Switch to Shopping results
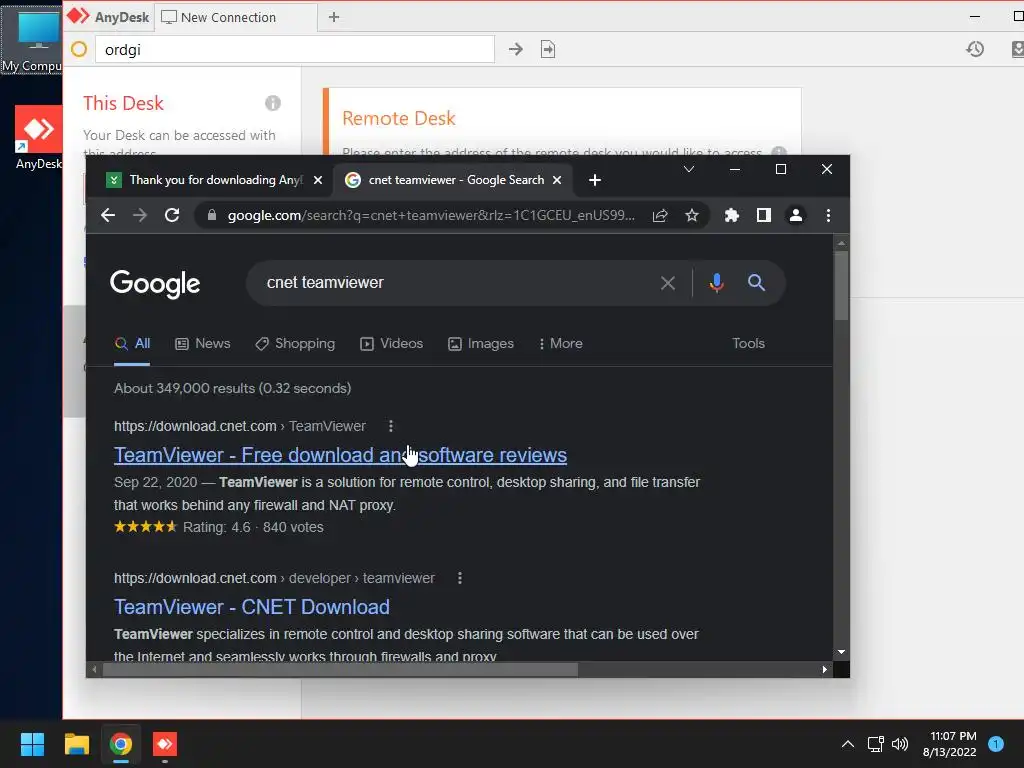Viewport: 1024px width, 768px height. tap(295, 344)
